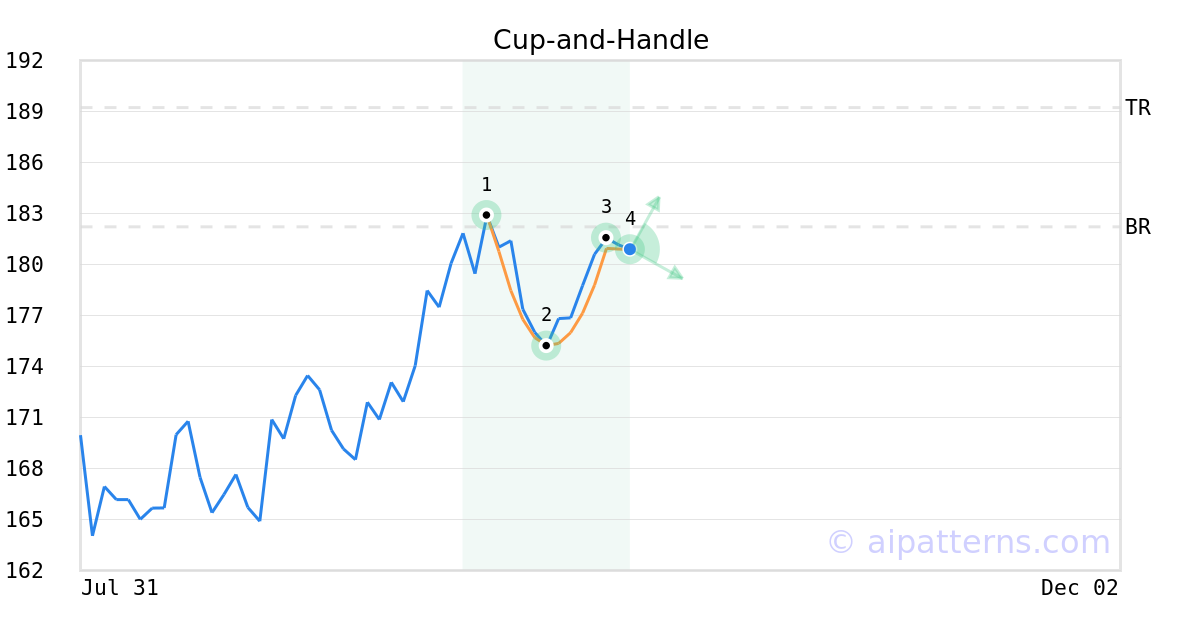Click the Dec 02 end date label
This screenshot has width=1200, height=630.
point(1079,588)
